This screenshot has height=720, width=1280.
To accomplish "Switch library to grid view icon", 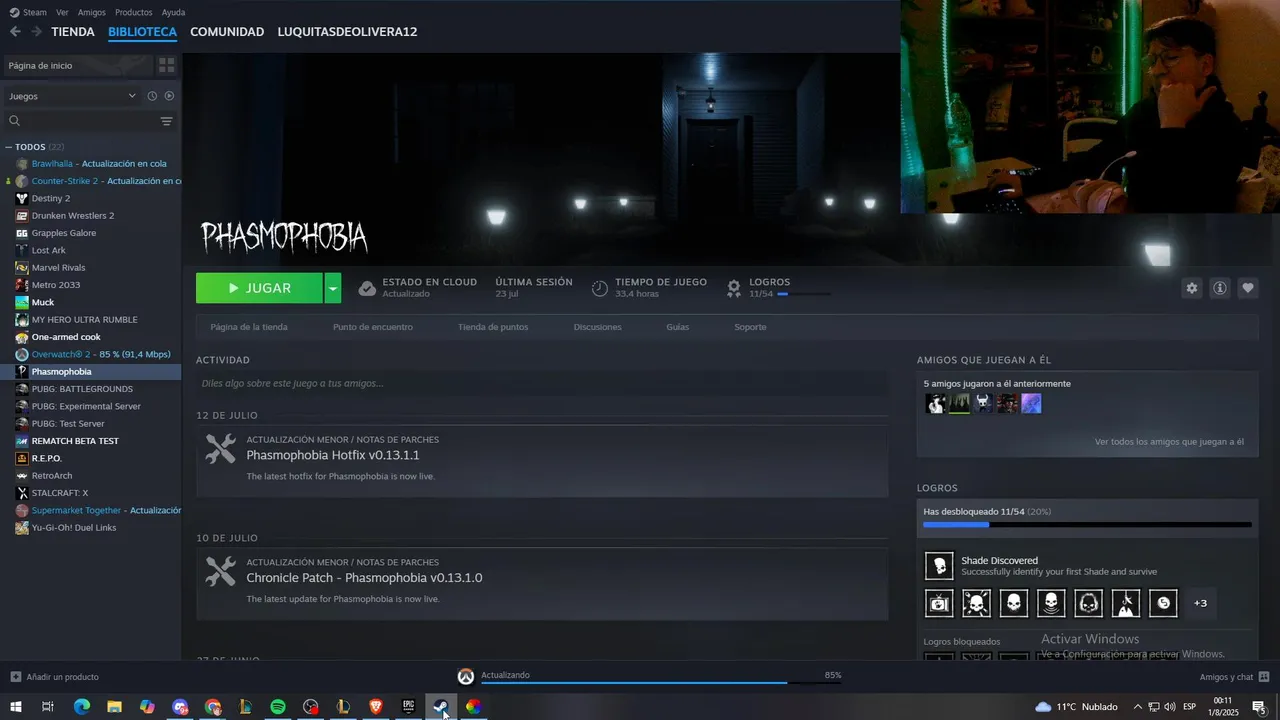I will [x=167, y=65].
